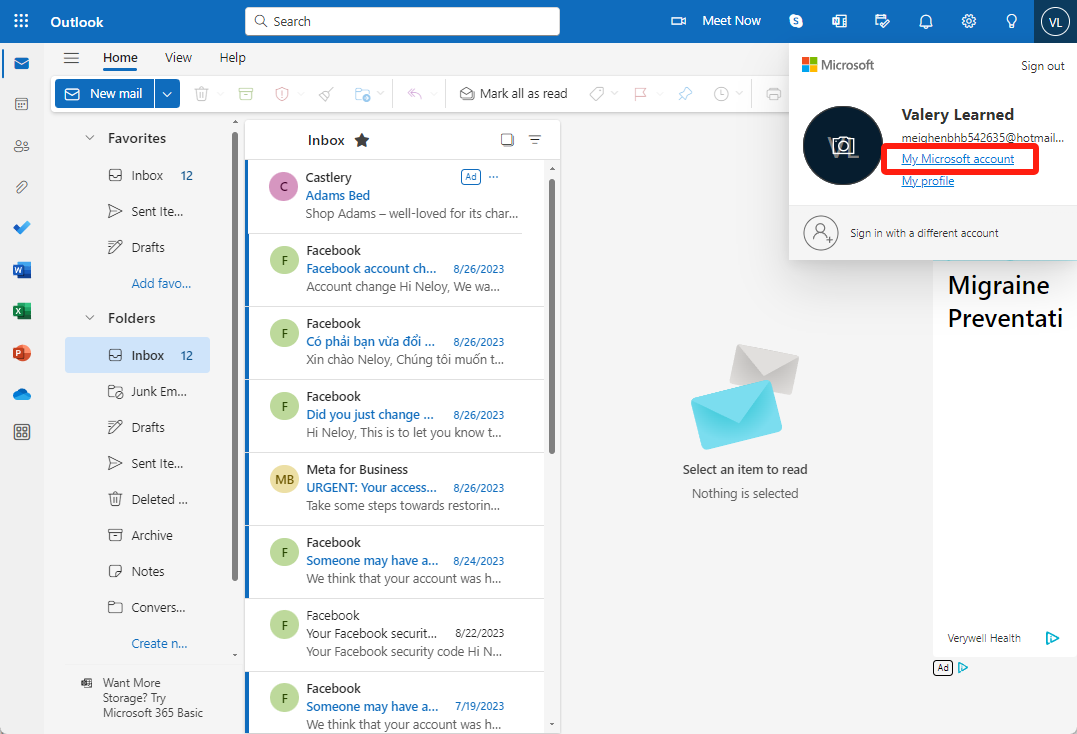
Task: Click the Skype icon in header
Action: coord(796,21)
